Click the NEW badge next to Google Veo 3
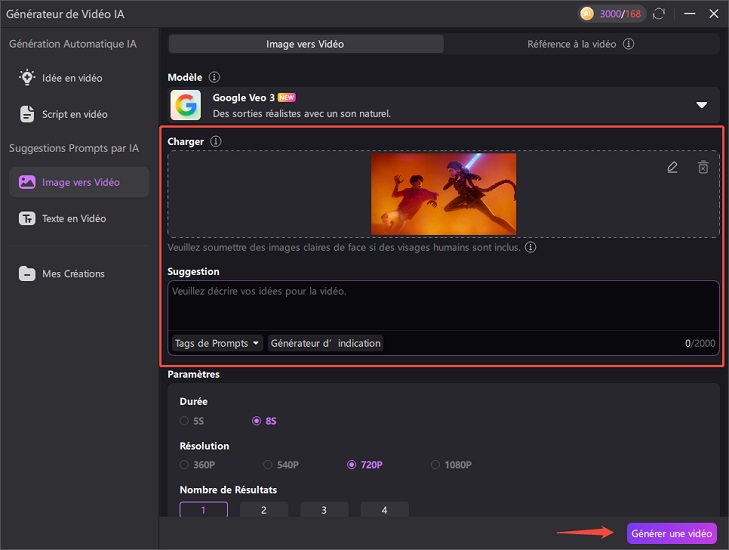 click(x=286, y=97)
